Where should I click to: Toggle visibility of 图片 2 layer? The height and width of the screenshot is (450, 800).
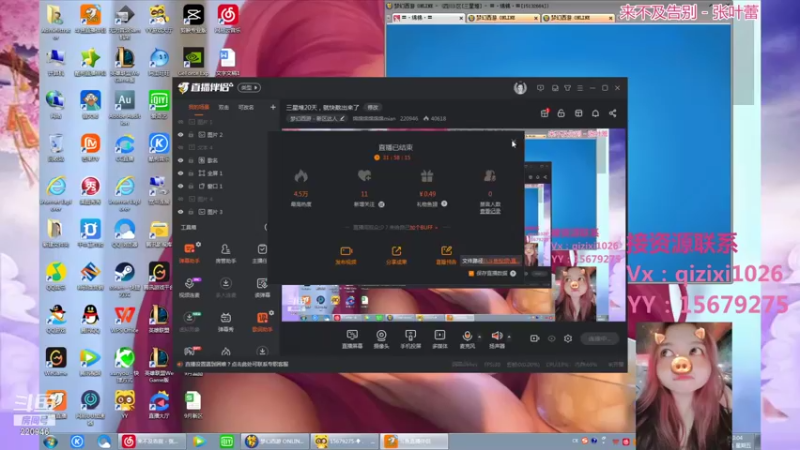point(181,135)
